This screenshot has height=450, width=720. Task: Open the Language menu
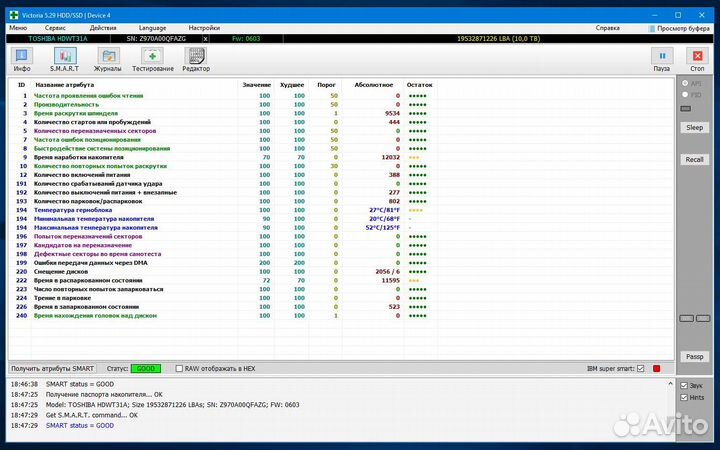153,28
